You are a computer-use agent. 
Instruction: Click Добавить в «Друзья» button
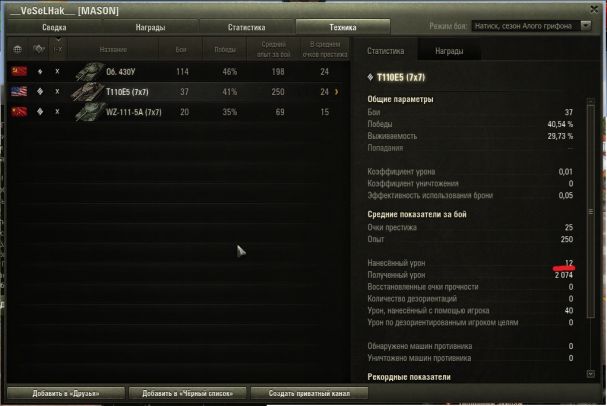click(66, 393)
